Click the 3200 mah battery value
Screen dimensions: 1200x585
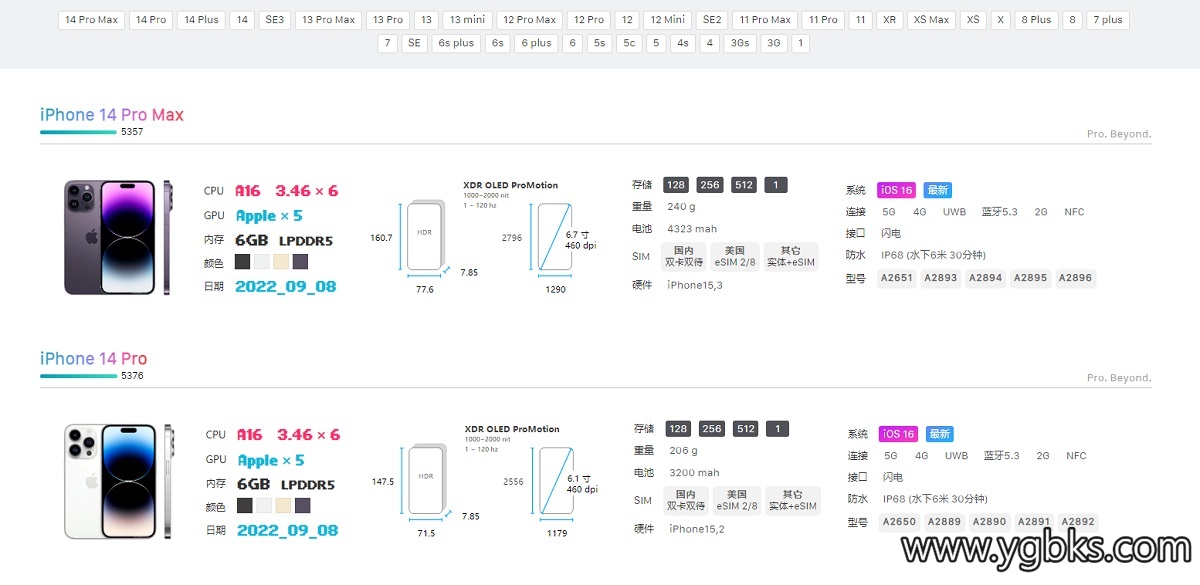tap(694, 473)
